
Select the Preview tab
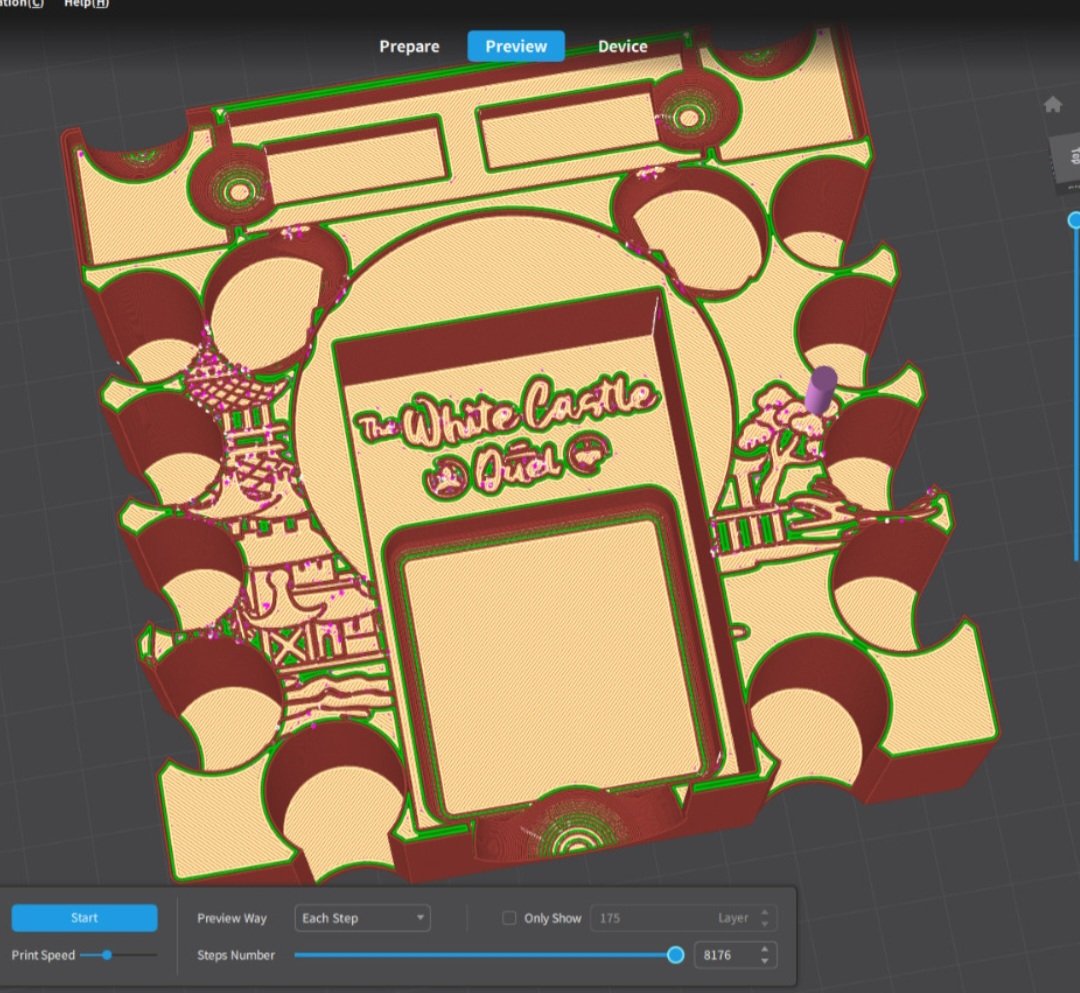click(516, 46)
